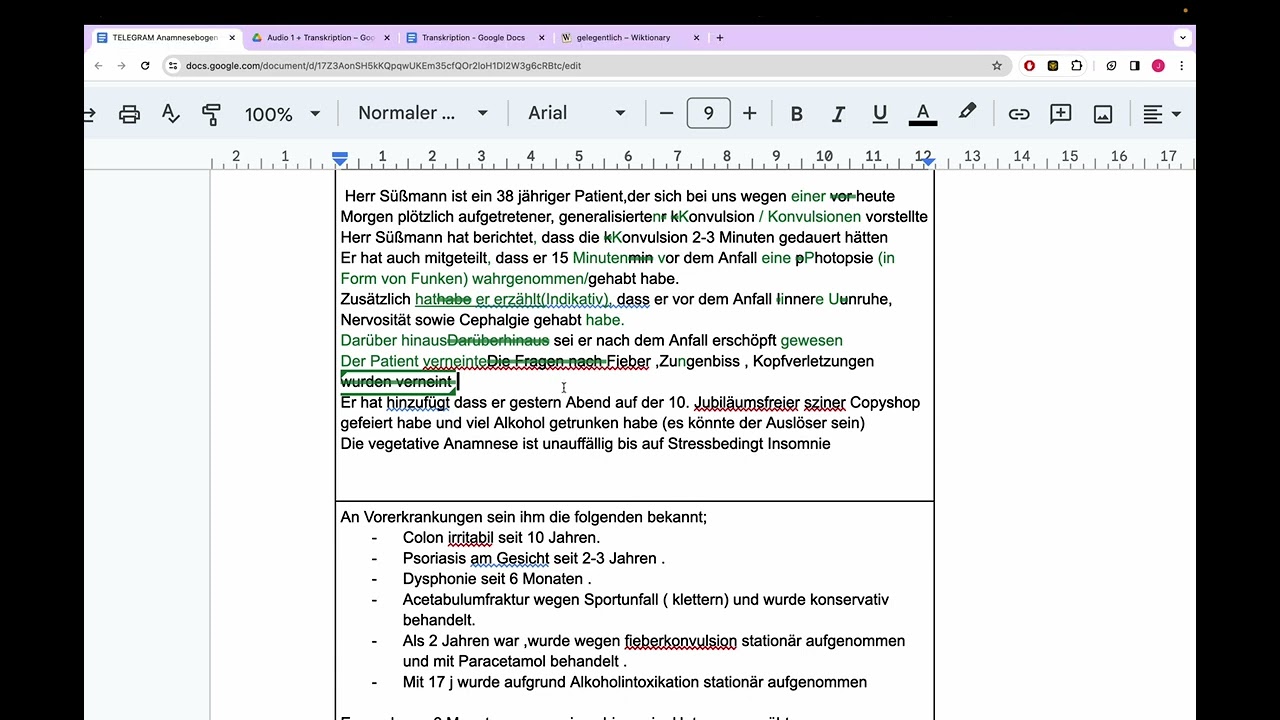Go back to the previous page

point(98,66)
